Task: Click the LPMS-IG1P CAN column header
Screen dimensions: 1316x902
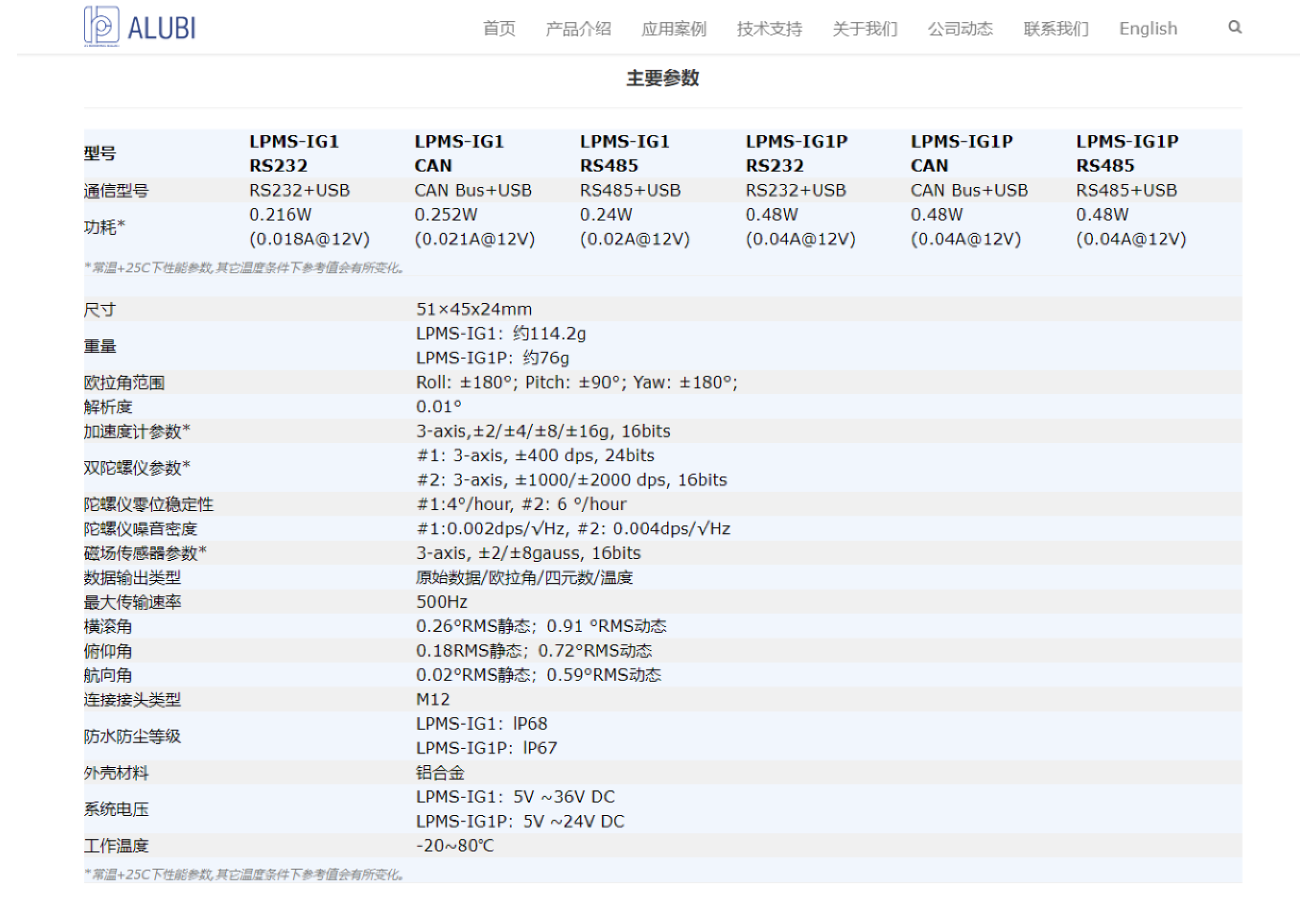Action: click(x=962, y=153)
